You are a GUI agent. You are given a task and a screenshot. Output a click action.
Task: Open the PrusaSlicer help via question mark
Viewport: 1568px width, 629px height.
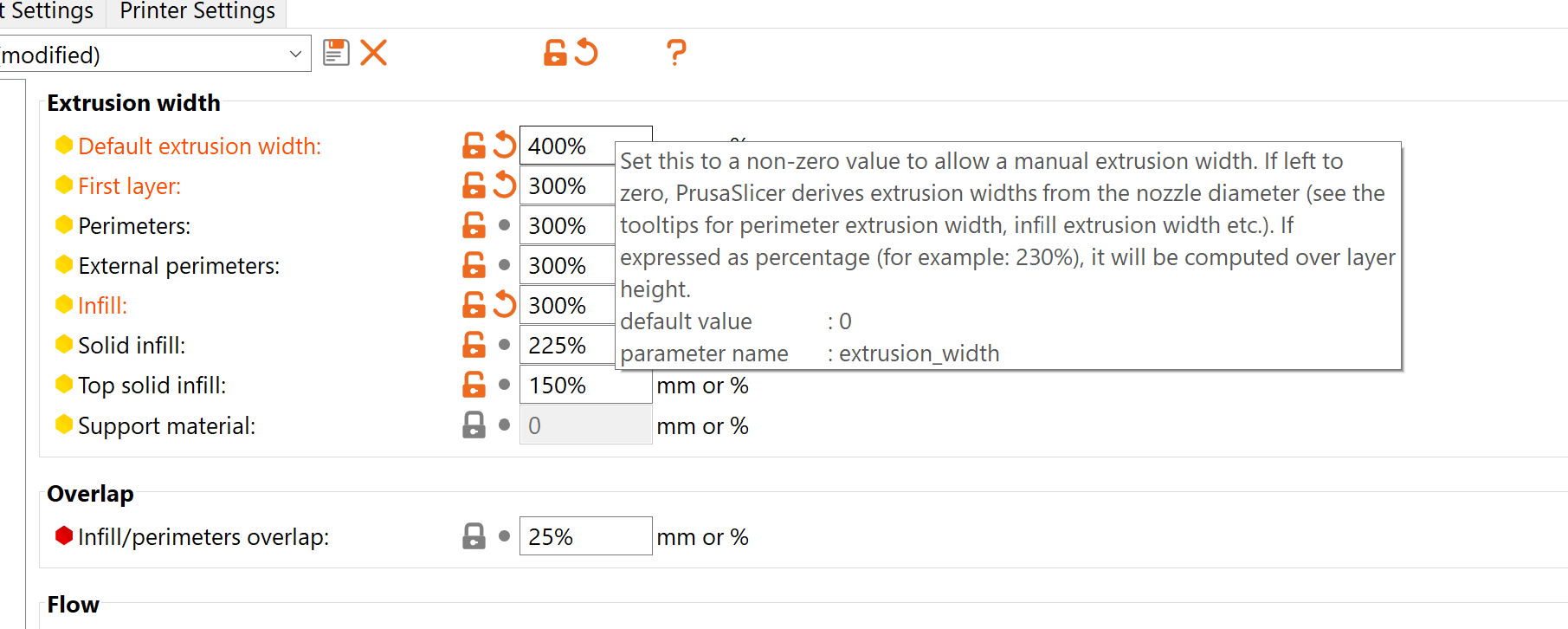675,53
